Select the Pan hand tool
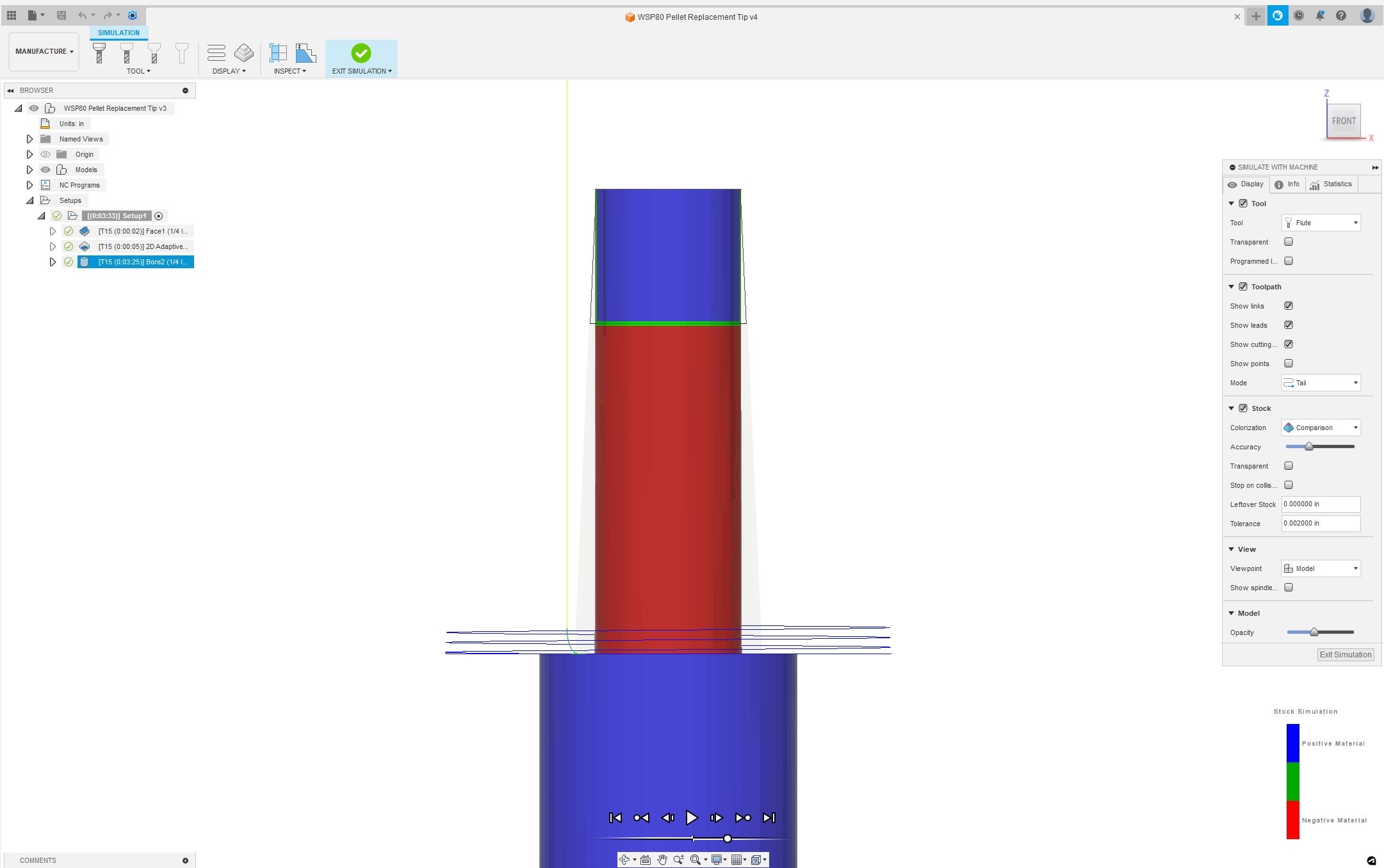This screenshot has width=1384, height=868. 662,860
